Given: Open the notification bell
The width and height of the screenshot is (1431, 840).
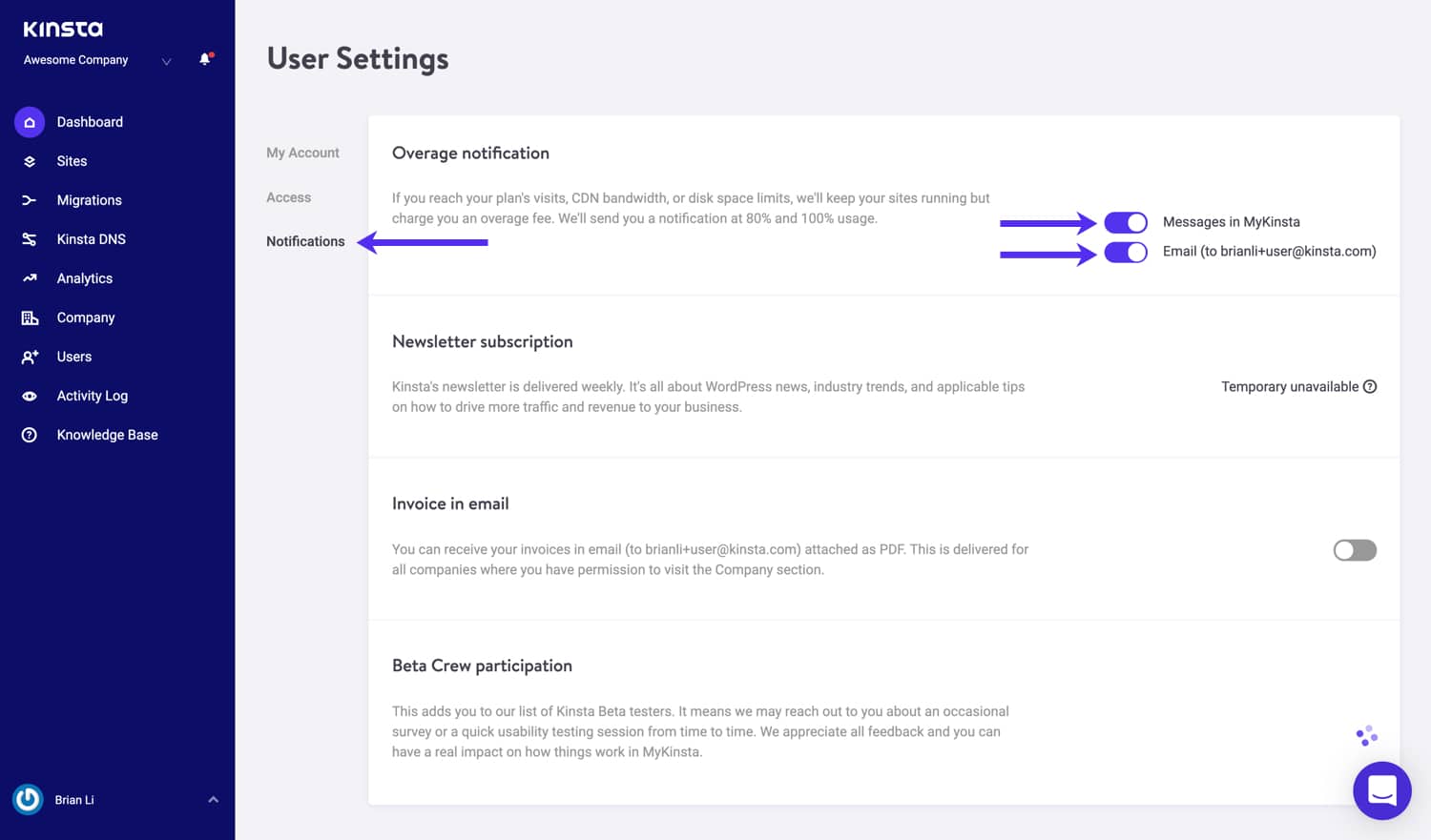Looking at the screenshot, I should 204,59.
